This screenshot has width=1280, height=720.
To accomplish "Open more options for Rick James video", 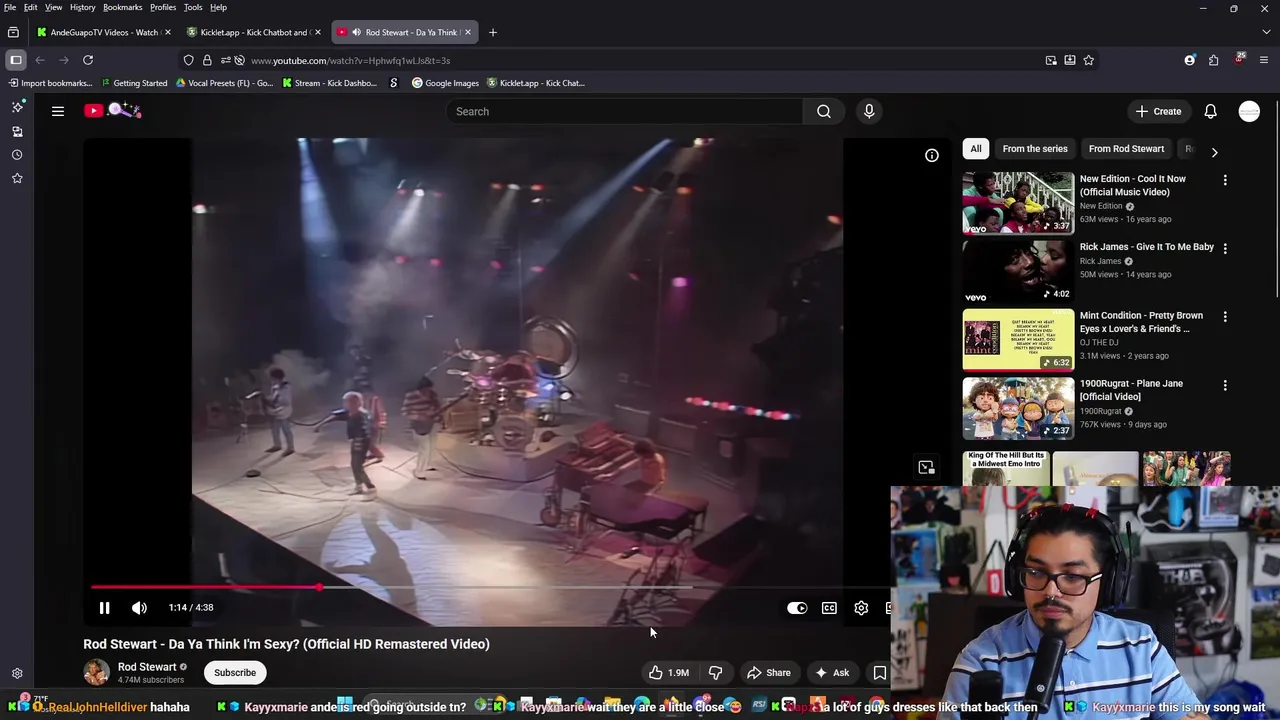I will (1225, 248).
